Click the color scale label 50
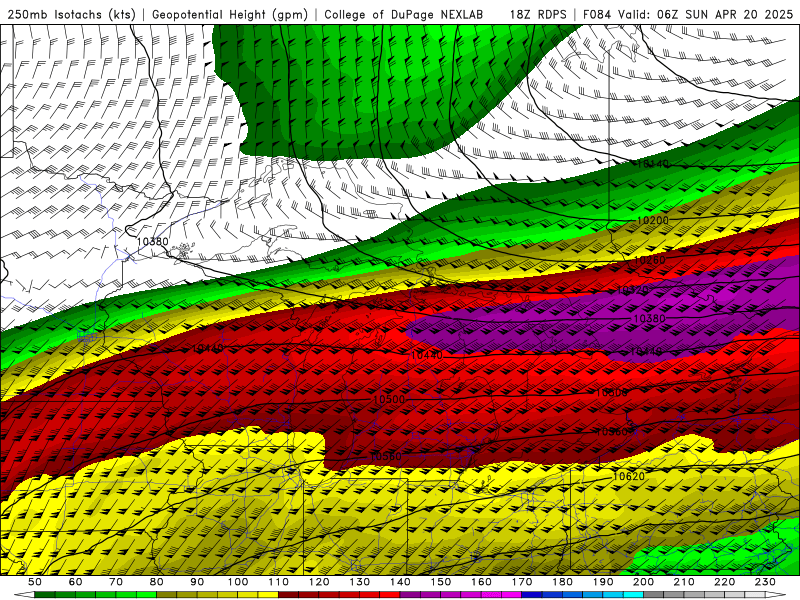800x600 pixels. click(35, 582)
